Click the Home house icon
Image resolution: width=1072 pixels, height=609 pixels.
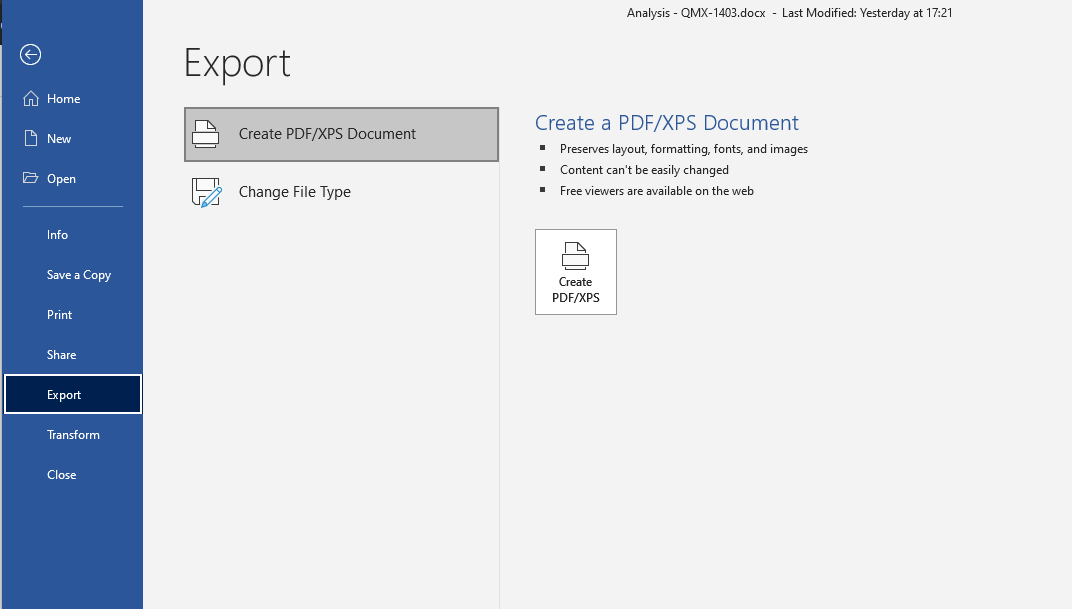[x=31, y=98]
